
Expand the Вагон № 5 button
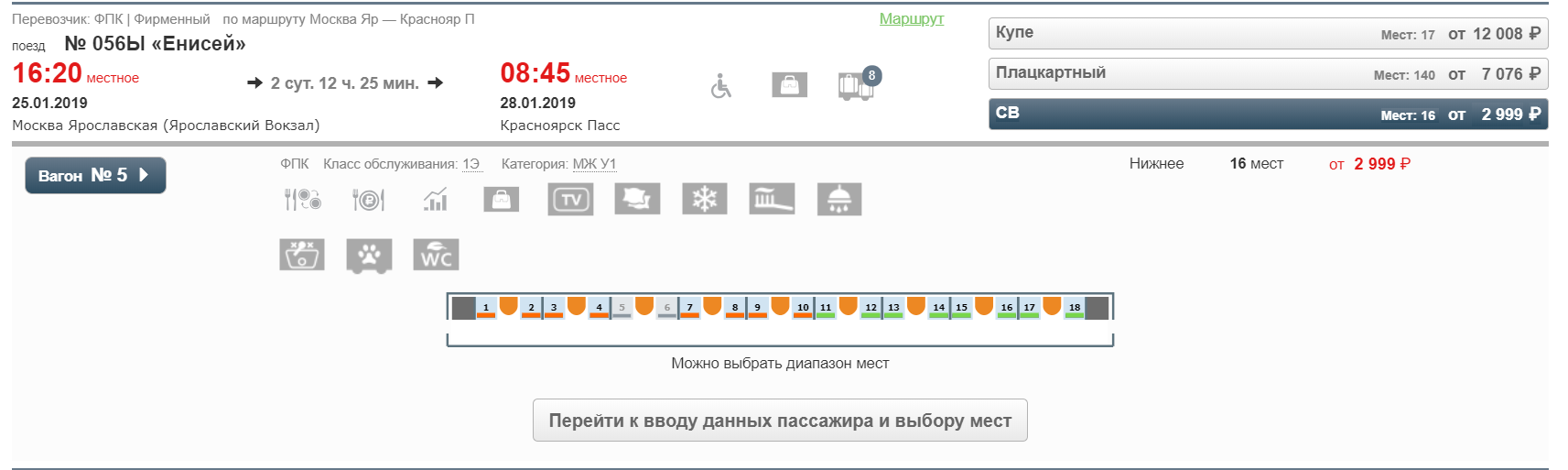95,175
